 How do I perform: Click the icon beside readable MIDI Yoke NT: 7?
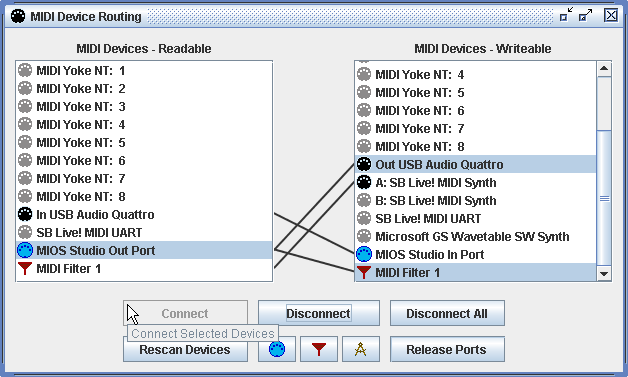pos(25,179)
